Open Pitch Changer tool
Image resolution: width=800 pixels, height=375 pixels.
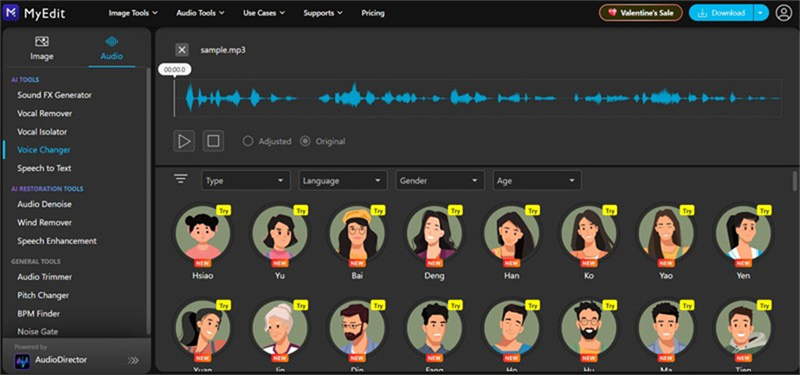coord(43,295)
